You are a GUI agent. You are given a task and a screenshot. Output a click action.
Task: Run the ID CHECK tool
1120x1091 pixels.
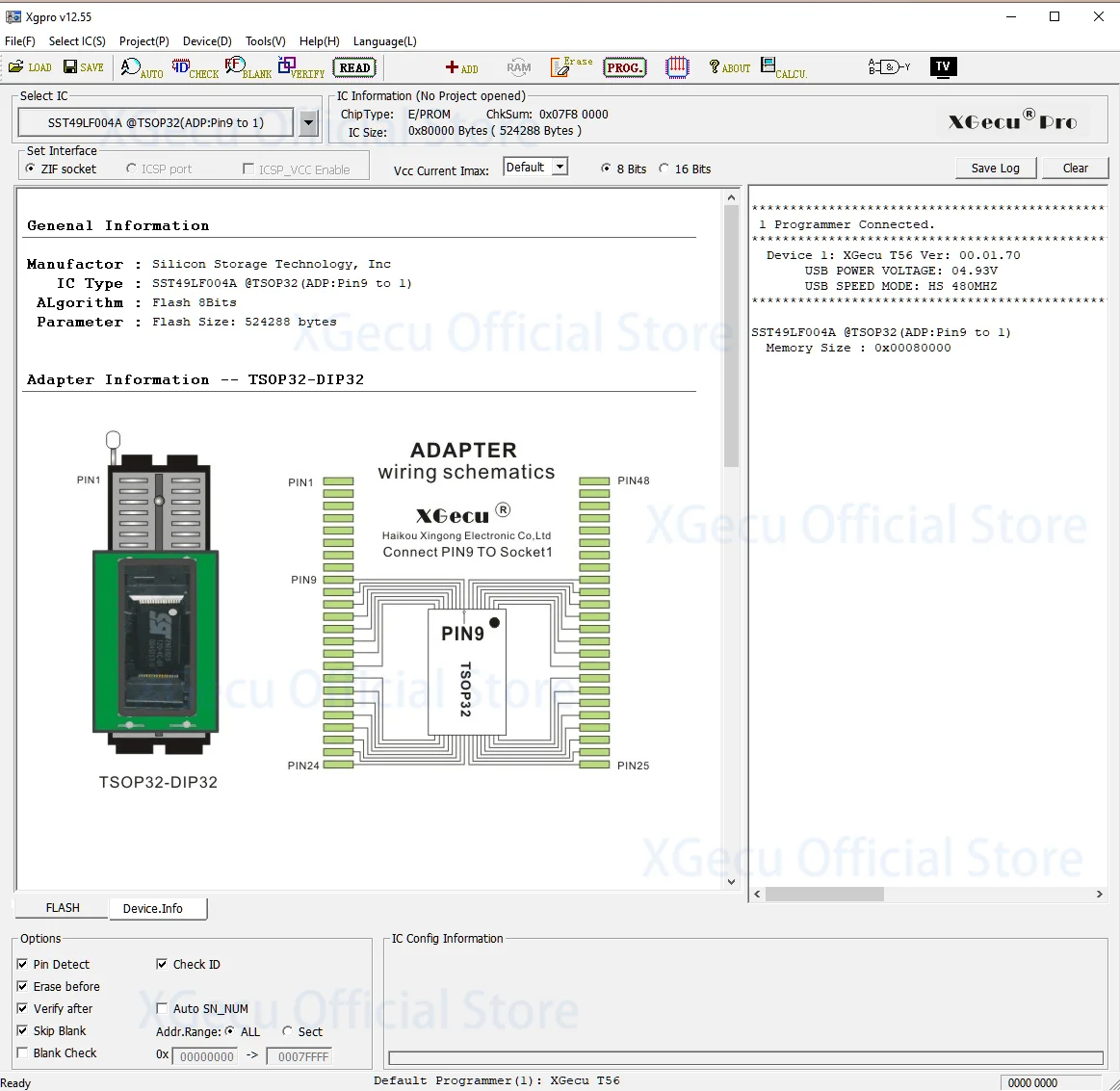point(195,67)
